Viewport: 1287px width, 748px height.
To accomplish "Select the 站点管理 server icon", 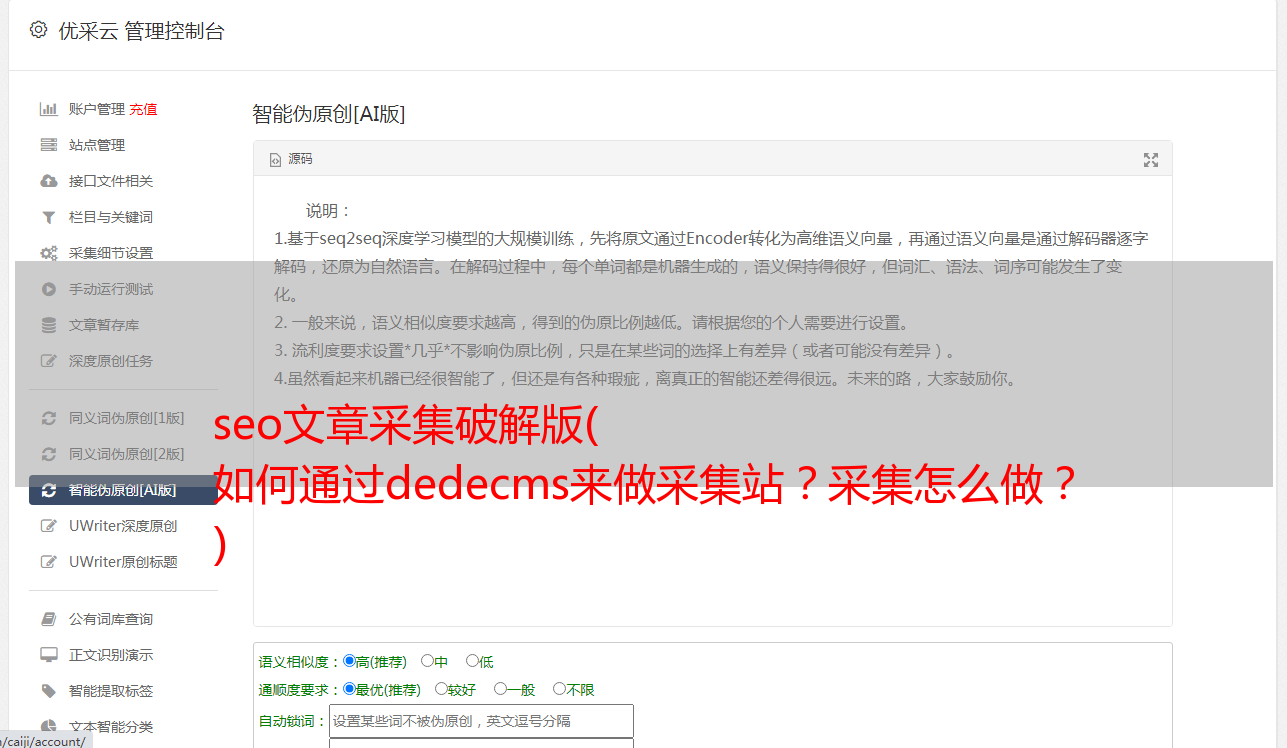I will click(48, 145).
